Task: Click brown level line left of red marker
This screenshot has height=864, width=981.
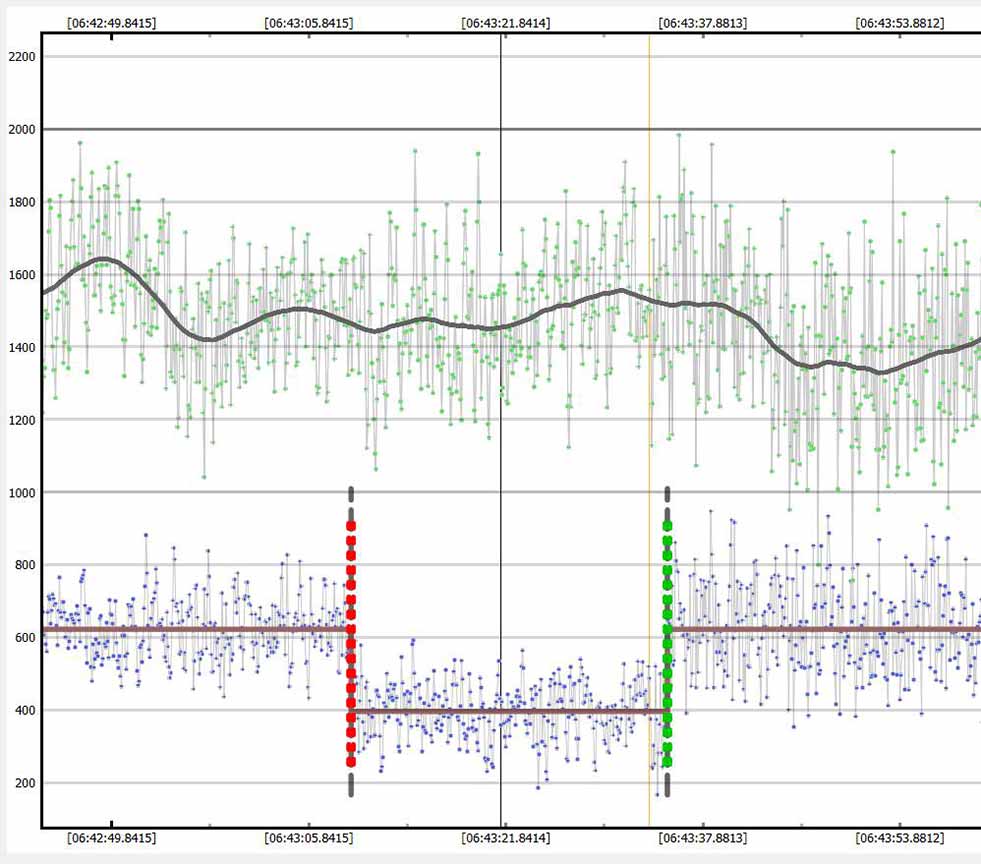Action: 200,629
